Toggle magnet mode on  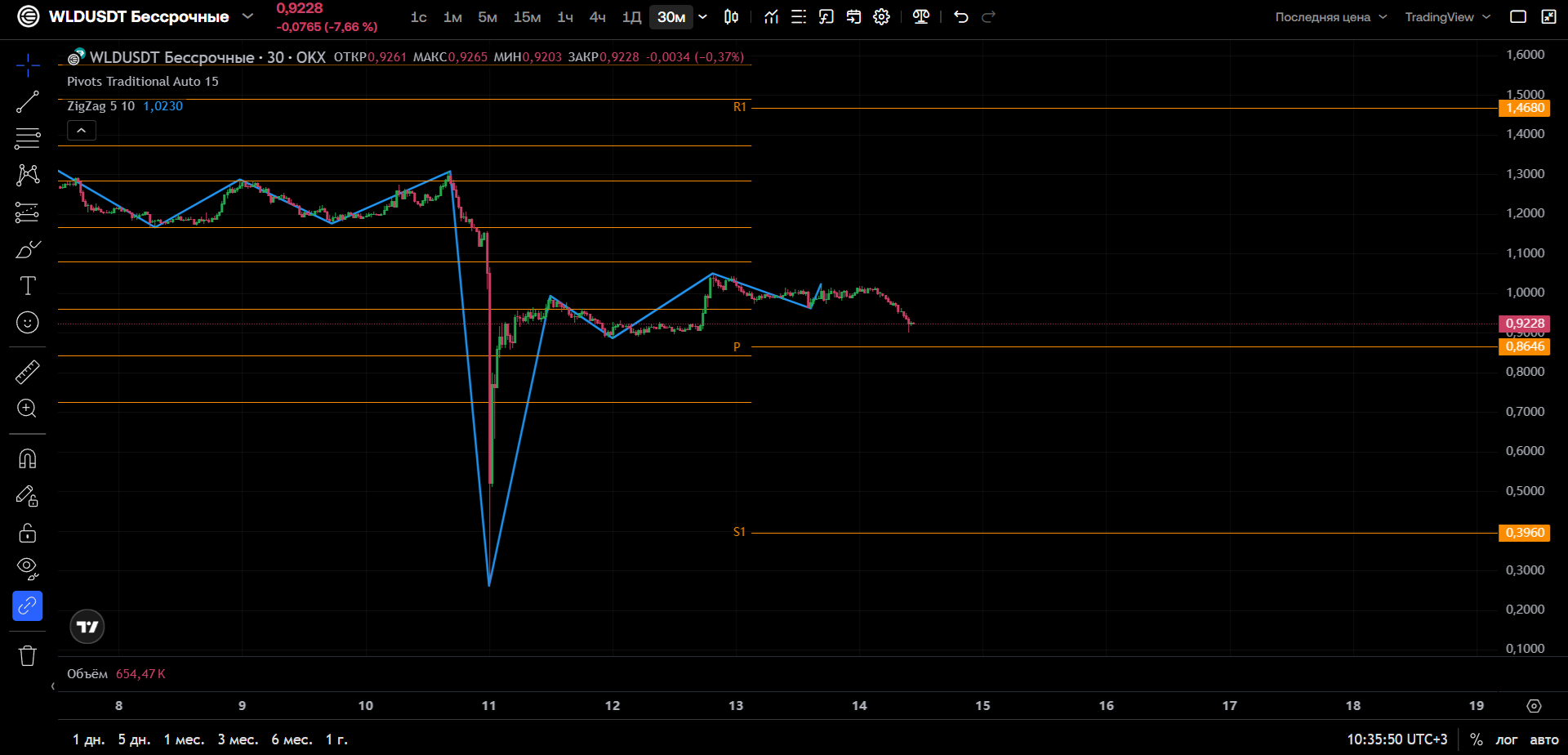coord(27,458)
